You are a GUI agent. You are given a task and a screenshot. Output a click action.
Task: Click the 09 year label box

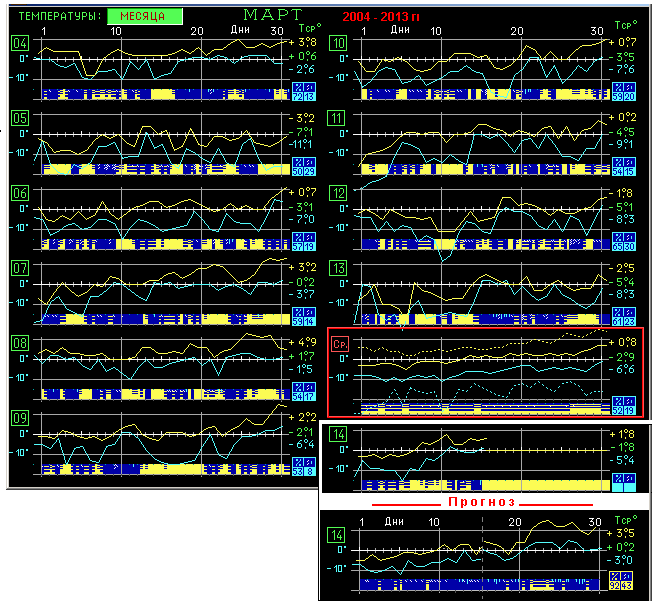coord(19,417)
